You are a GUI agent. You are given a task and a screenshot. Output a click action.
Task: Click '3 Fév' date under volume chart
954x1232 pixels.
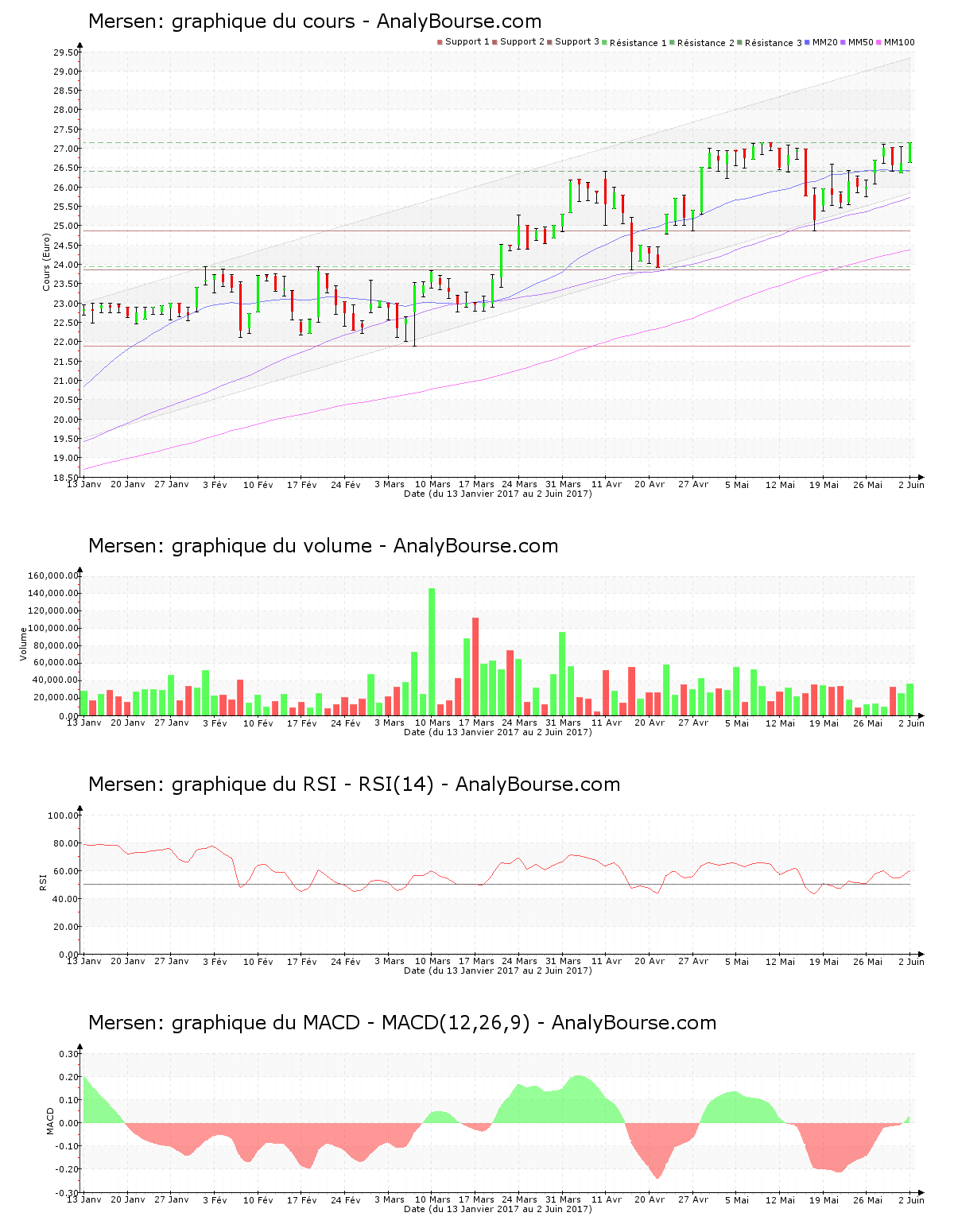point(215,723)
